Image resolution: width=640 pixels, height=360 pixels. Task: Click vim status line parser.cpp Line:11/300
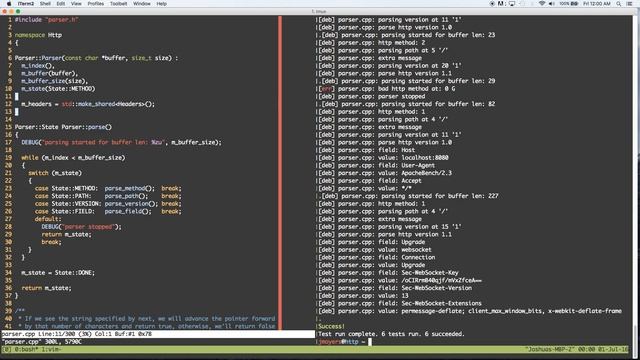pyautogui.click(x=158, y=334)
